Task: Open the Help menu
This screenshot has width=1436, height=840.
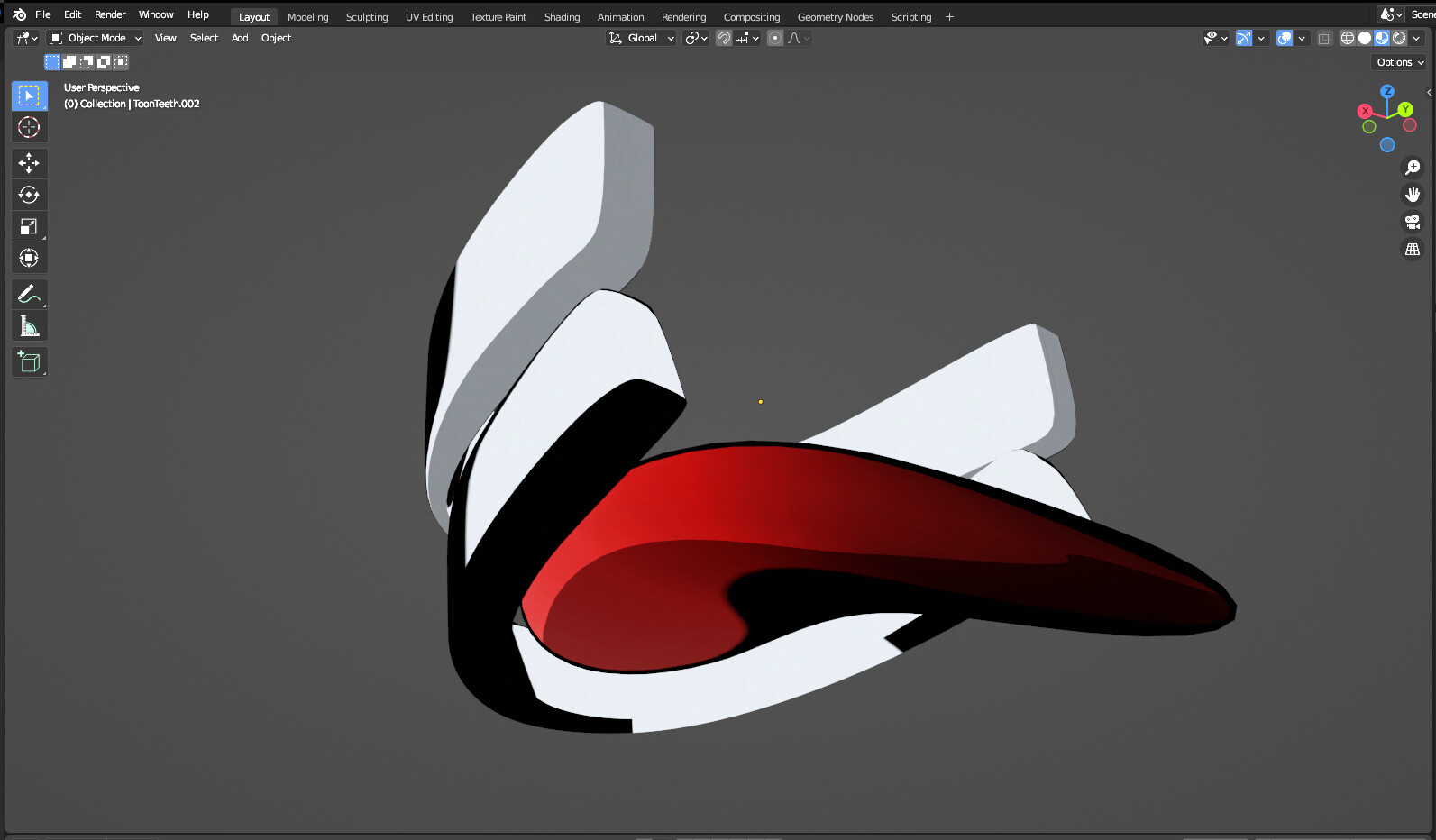Action: pos(198,14)
